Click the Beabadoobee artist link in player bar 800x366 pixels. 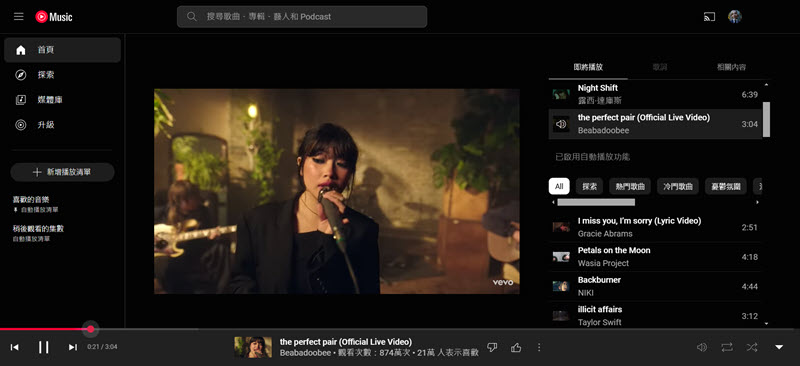305,353
